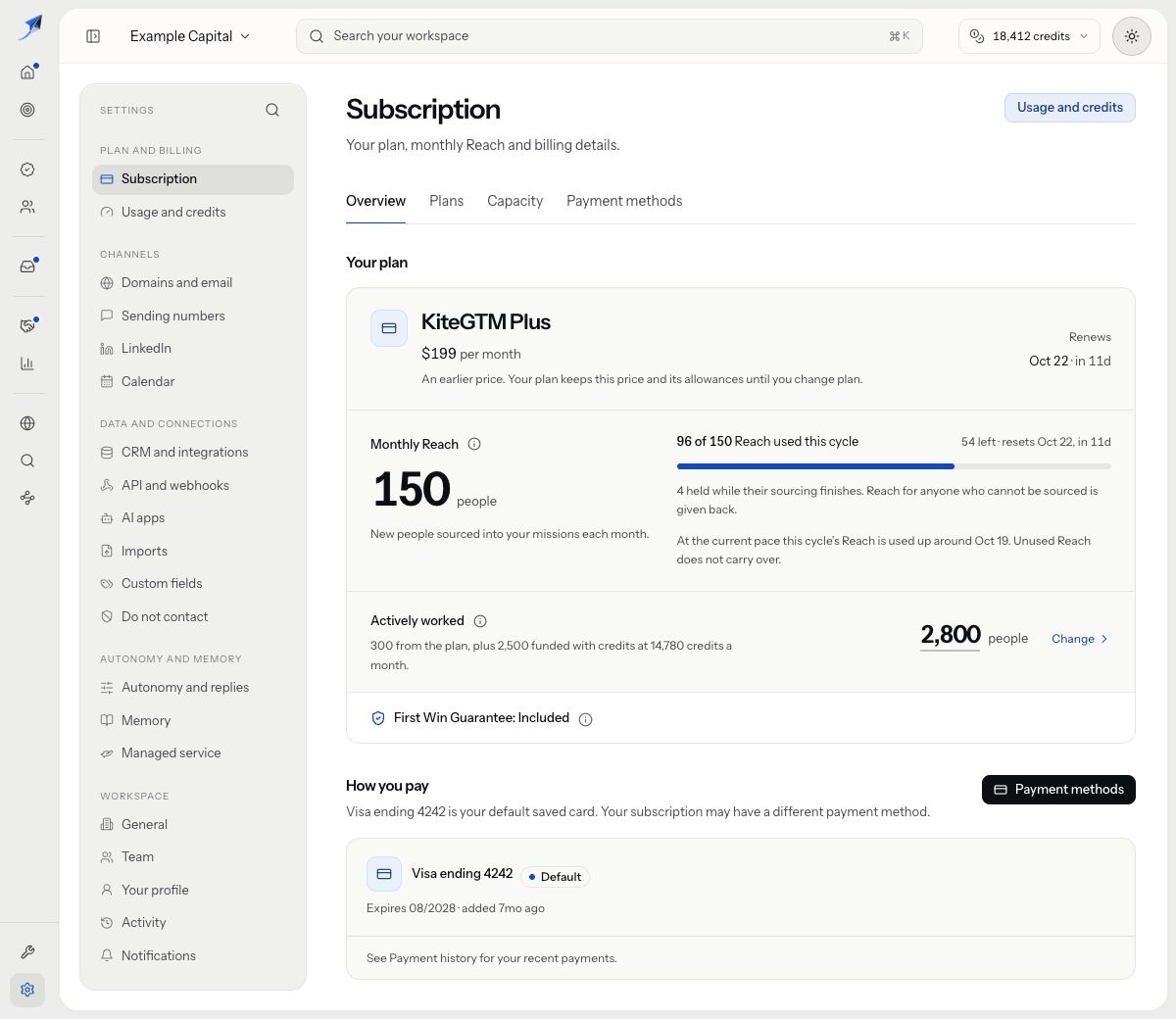Expand the 18,412 credits dropdown
This screenshot has width=1176, height=1019.
pyautogui.click(x=1030, y=36)
